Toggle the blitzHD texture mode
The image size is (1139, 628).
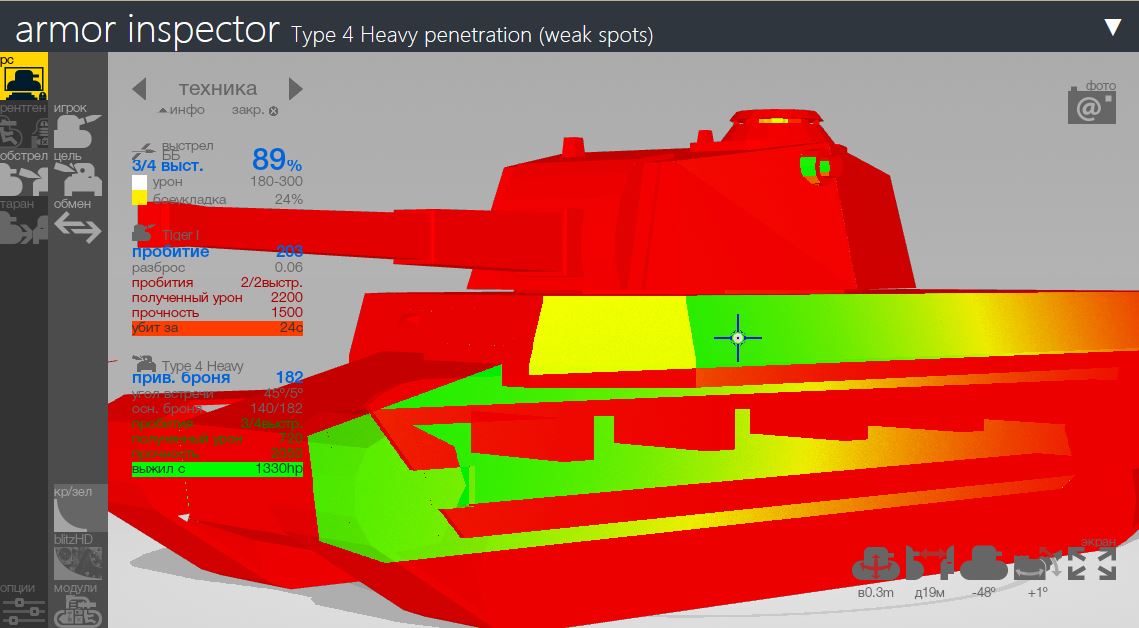pyautogui.click(x=77, y=562)
